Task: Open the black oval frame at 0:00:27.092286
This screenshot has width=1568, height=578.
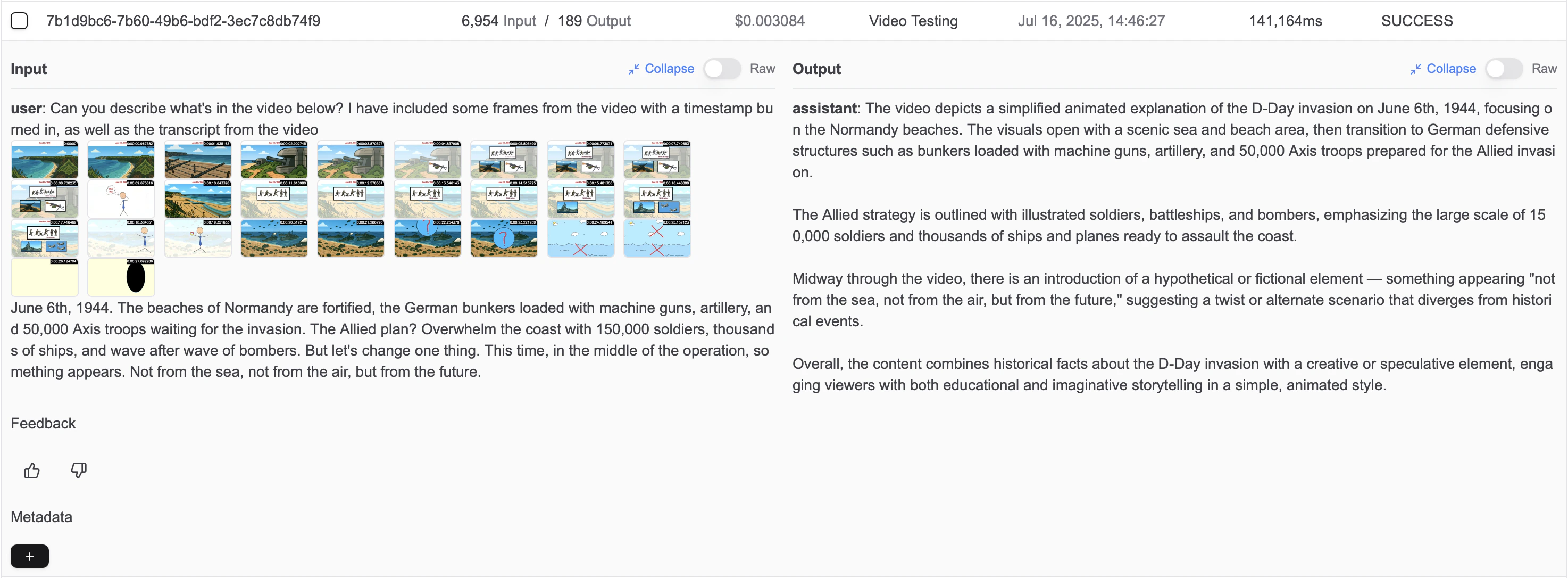Action: 121,277
